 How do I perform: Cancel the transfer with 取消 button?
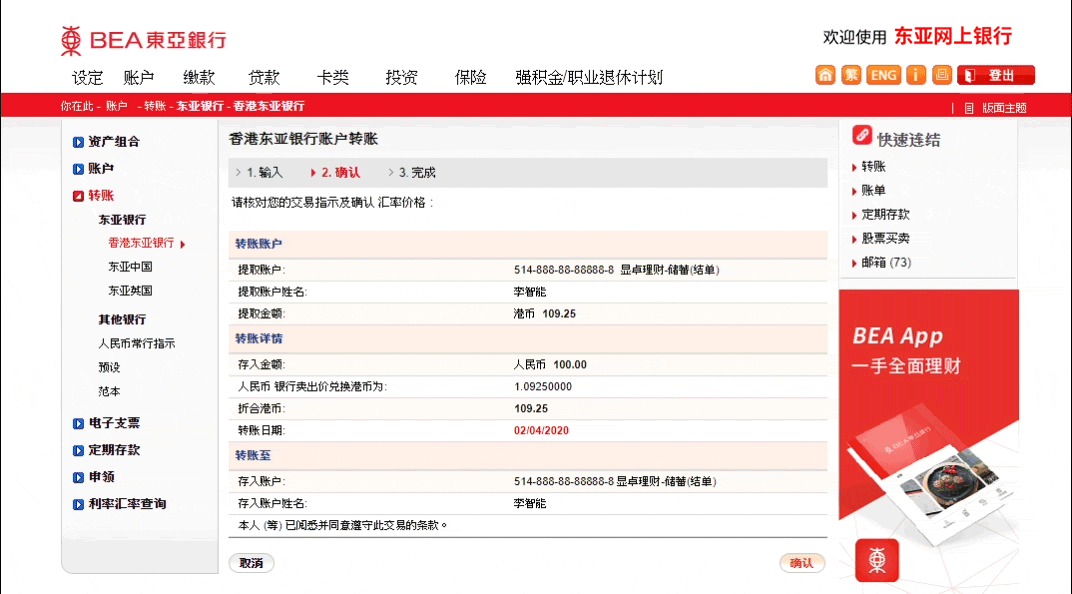[x=251, y=563]
